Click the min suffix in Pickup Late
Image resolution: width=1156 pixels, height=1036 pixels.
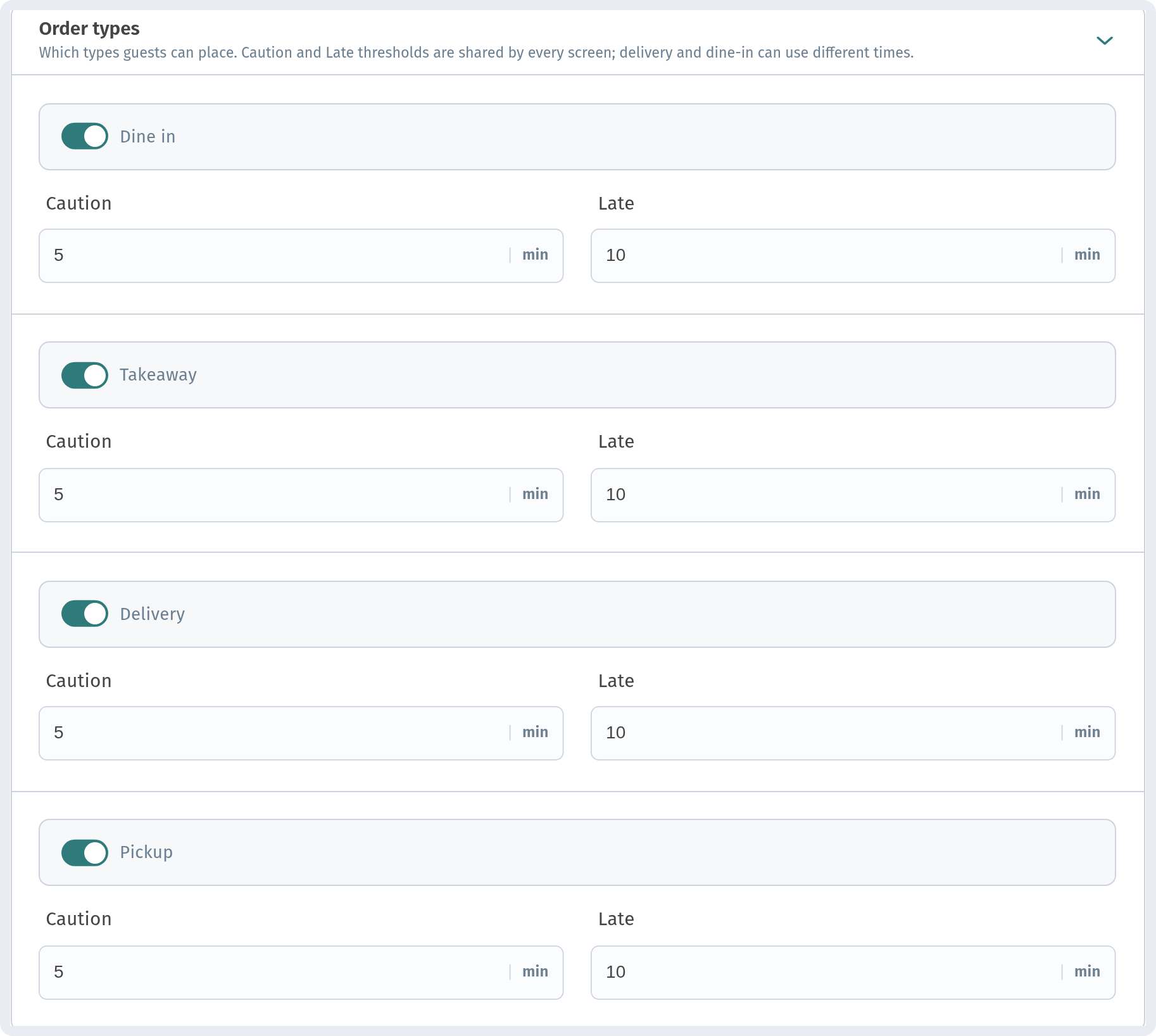click(x=1087, y=971)
